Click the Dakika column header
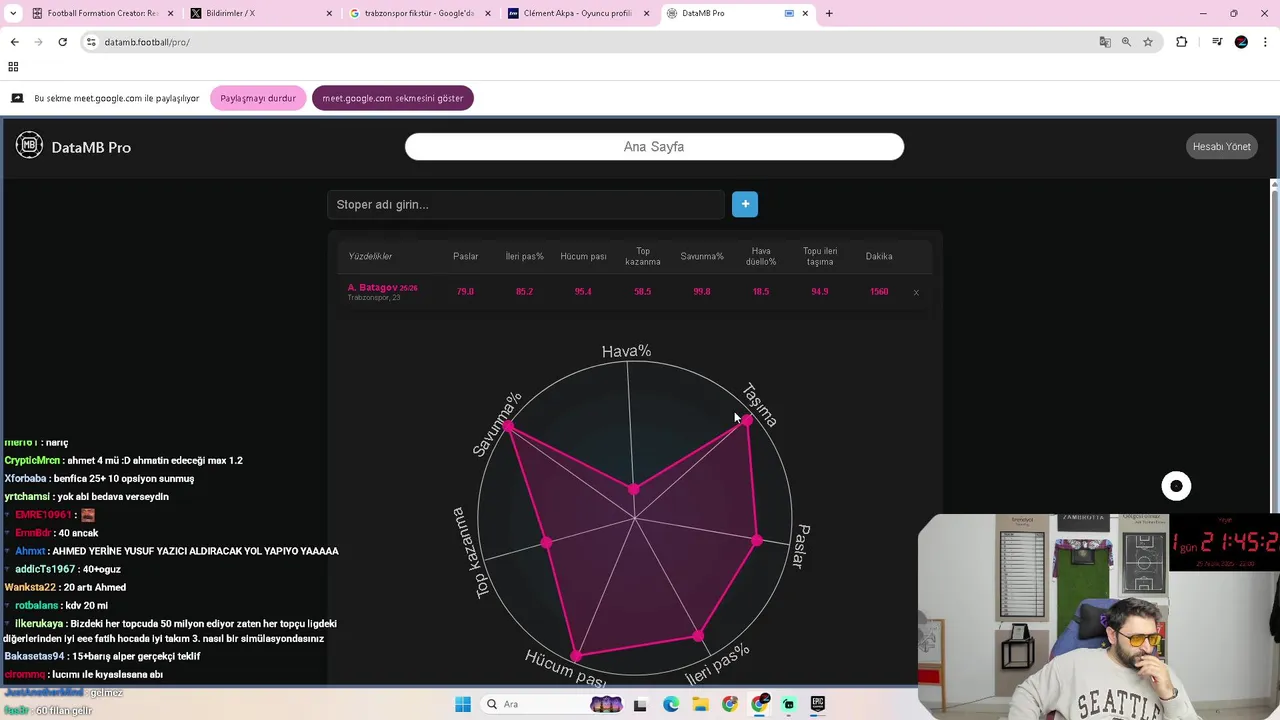This screenshot has width=1280, height=720. [879, 256]
